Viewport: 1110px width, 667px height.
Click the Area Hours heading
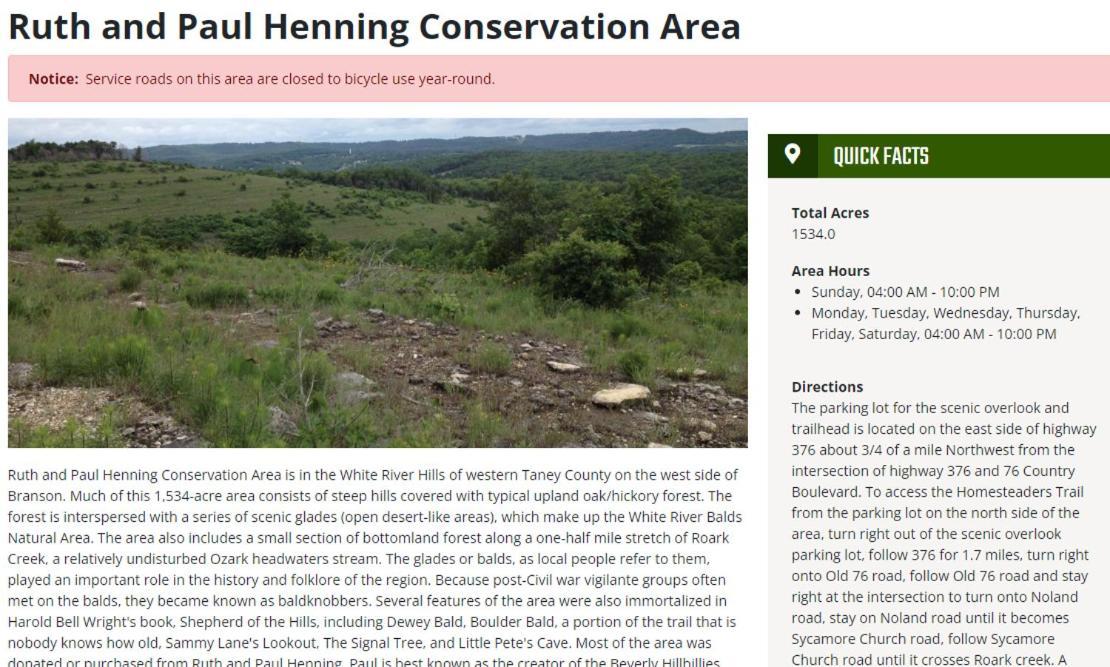[830, 270]
